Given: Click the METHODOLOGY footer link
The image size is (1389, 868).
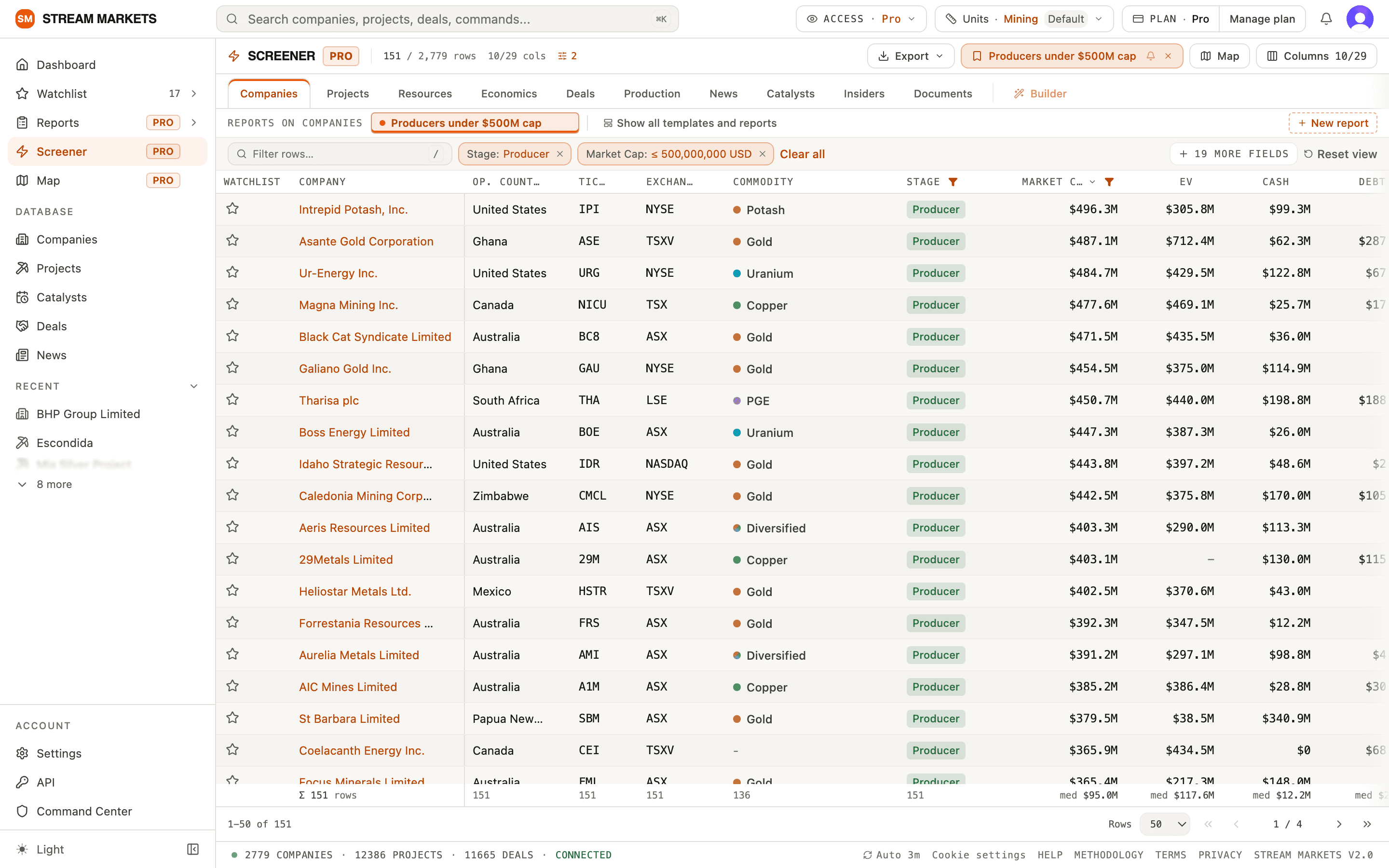Looking at the screenshot, I should click(1108, 855).
